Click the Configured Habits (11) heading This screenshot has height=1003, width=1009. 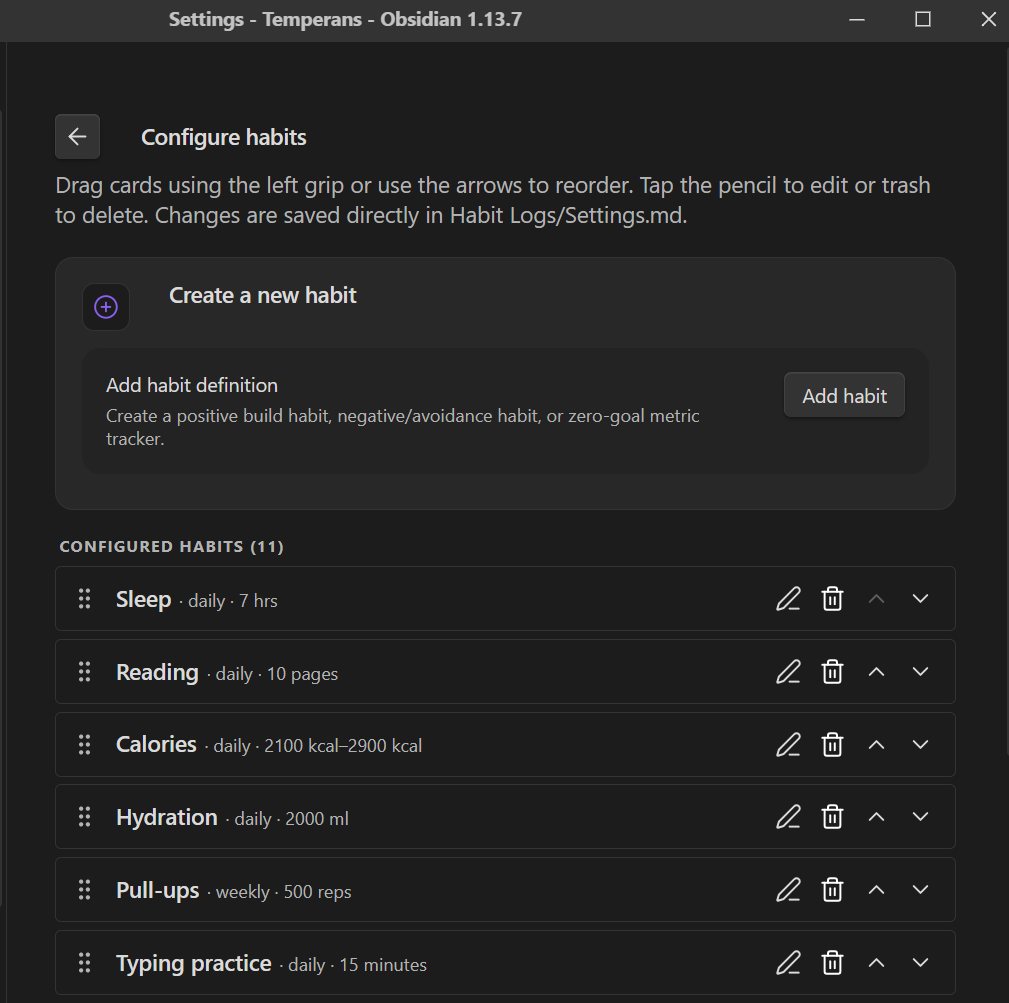pos(172,546)
